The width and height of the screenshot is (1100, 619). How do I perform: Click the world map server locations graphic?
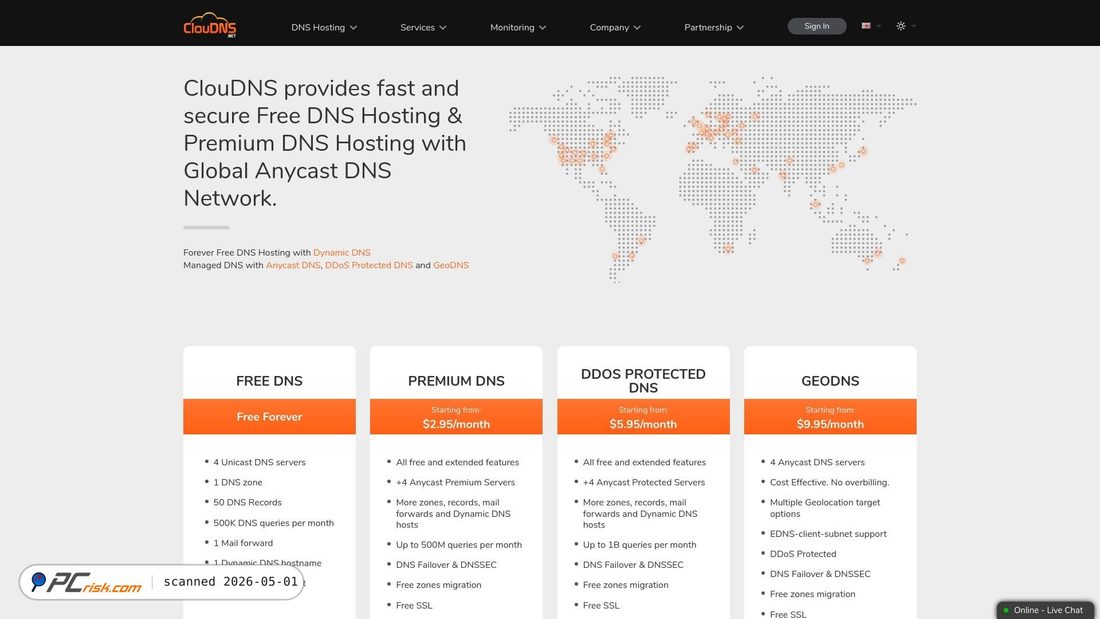pos(712,179)
